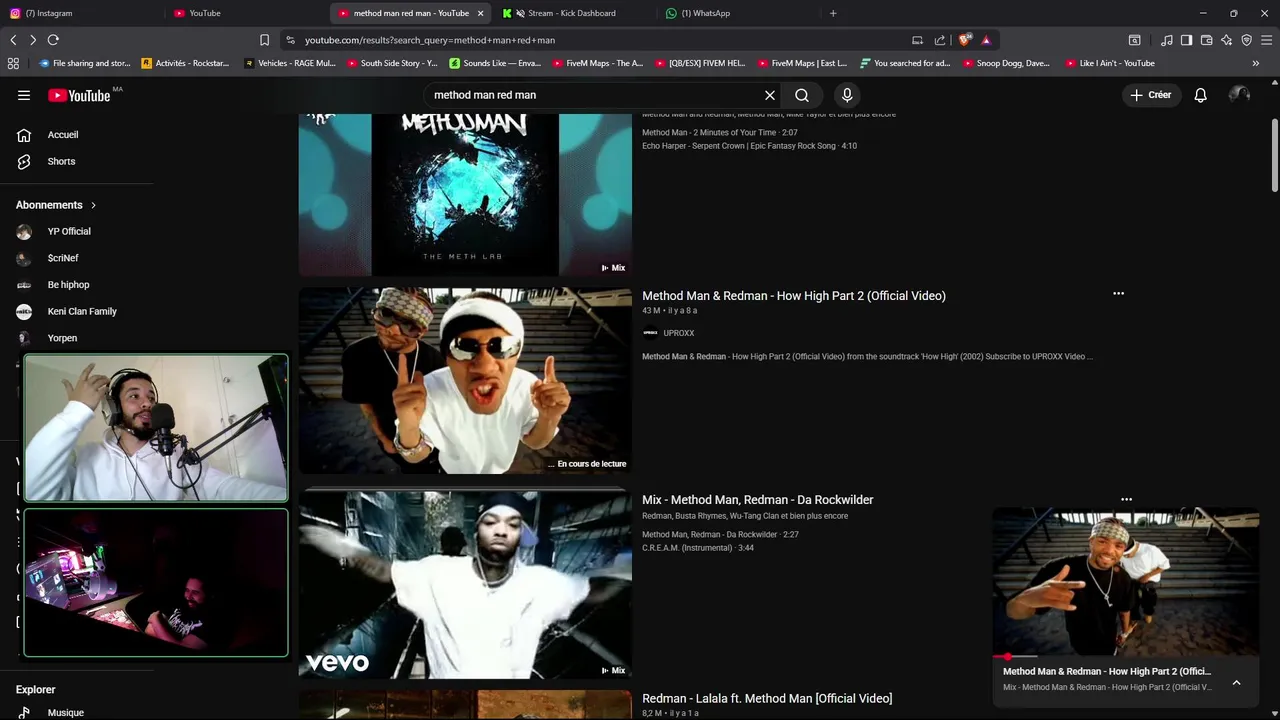
Task: Open Method Man & Redman - How High Part 2 title
Action: (x=794, y=295)
